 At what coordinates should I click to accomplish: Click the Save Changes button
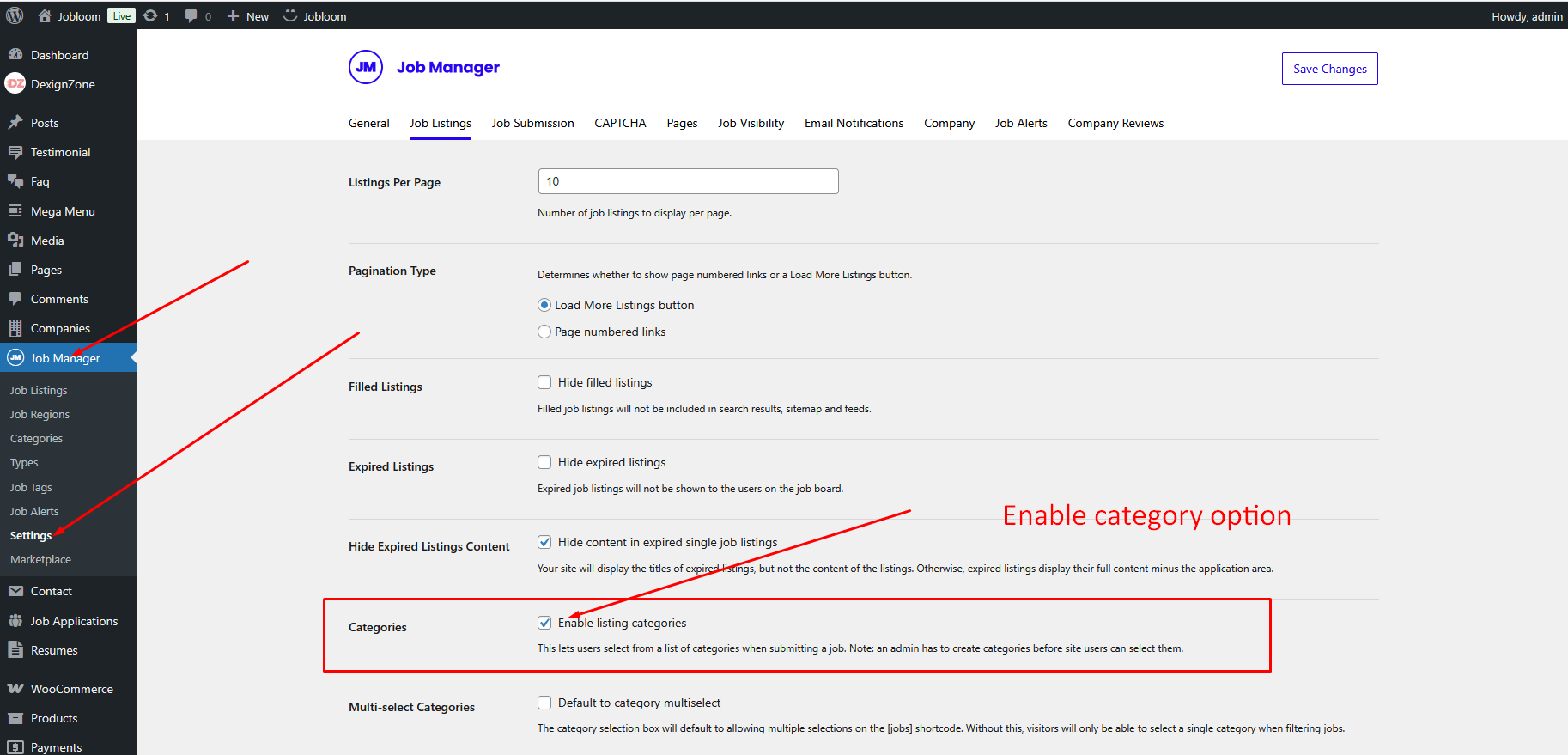(x=1329, y=69)
